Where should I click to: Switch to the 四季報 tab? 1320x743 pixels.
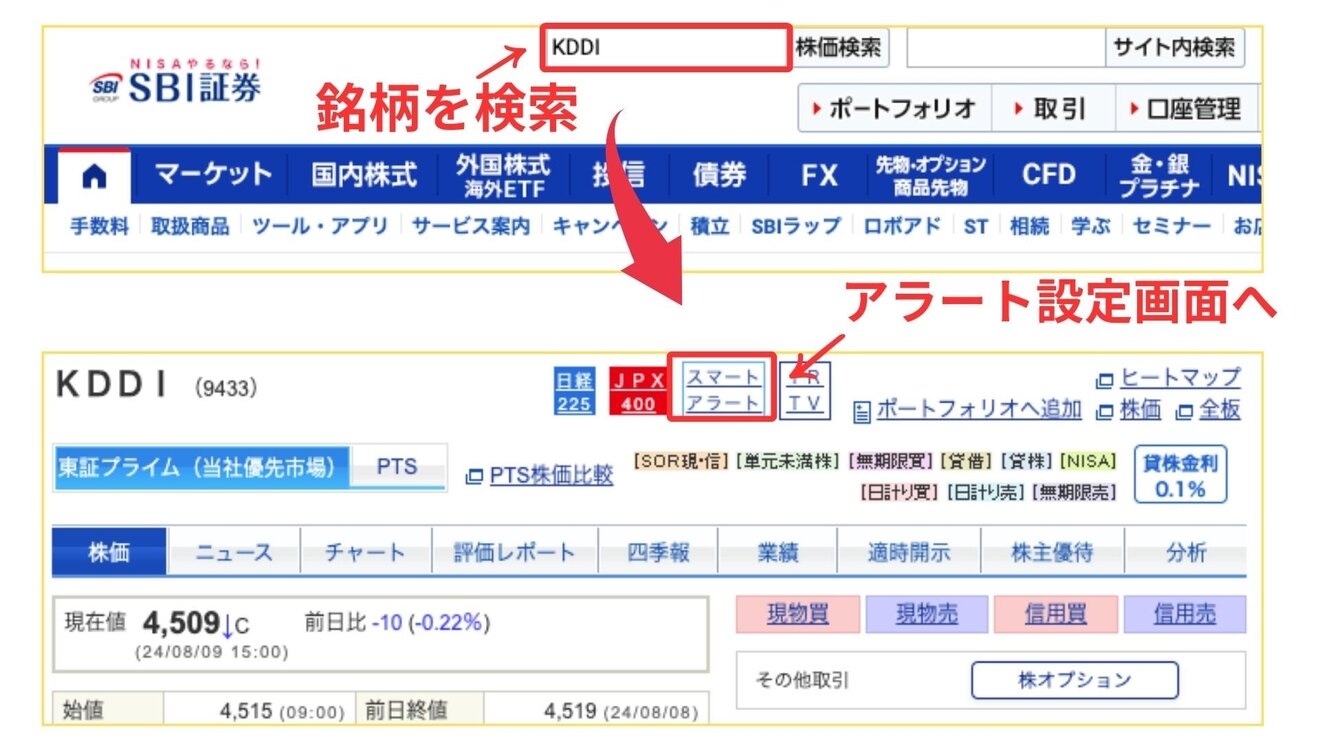tap(658, 552)
